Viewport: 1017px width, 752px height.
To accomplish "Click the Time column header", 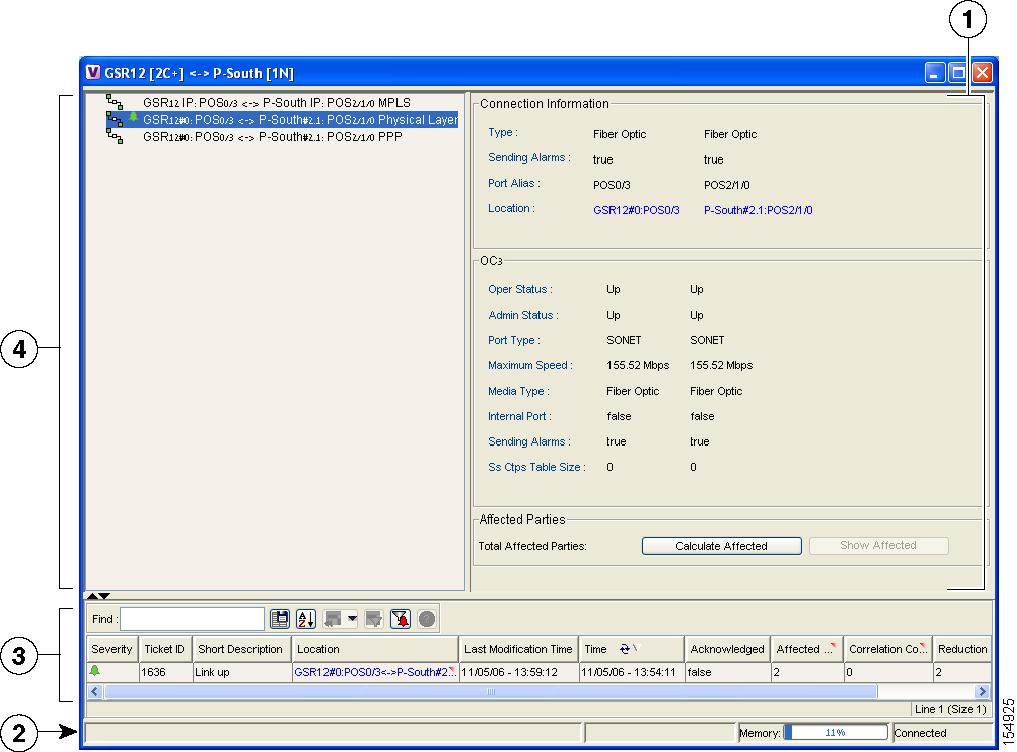I will [596, 649].
